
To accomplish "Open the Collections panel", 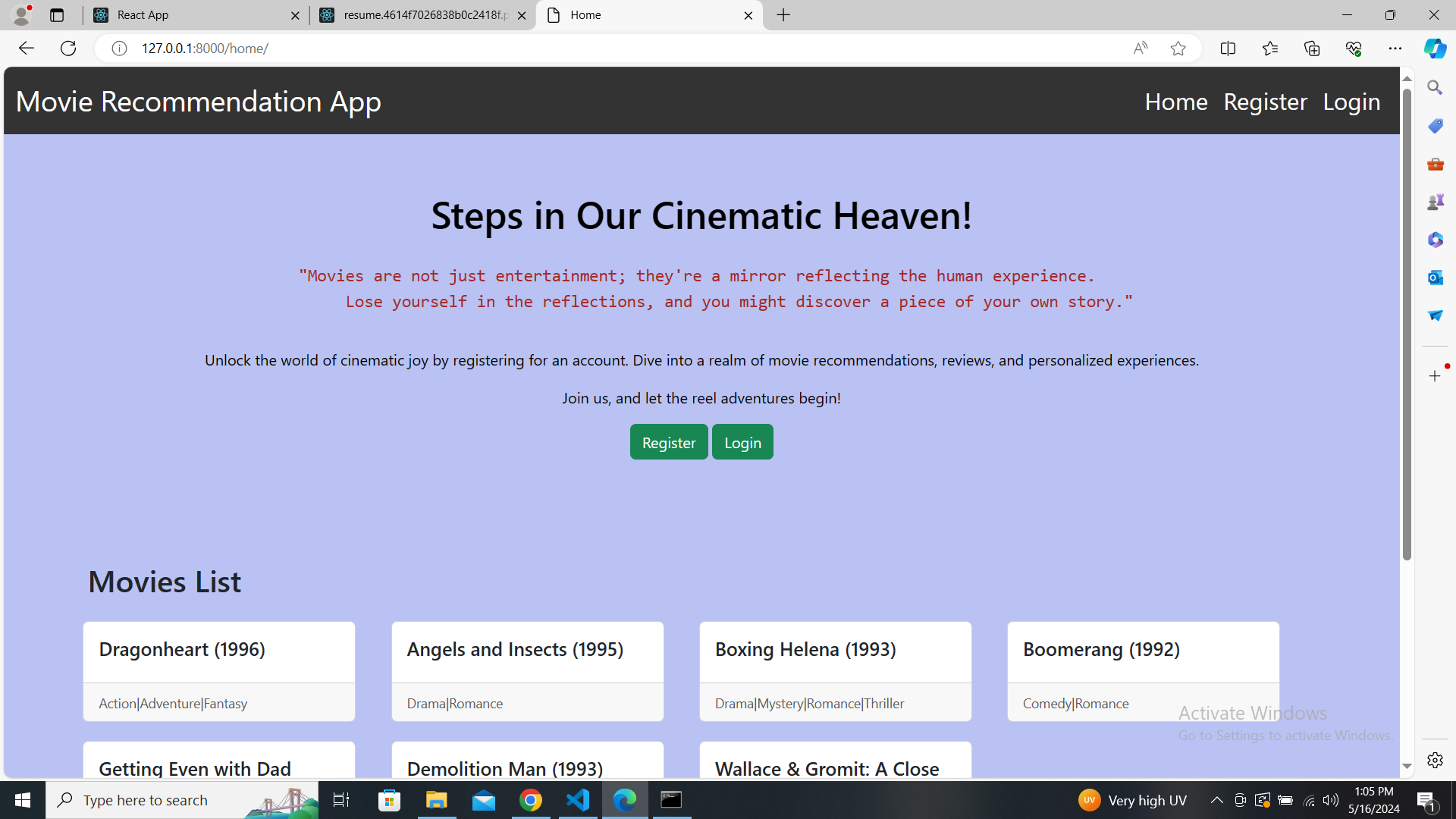I will (x=1312, y=48).
